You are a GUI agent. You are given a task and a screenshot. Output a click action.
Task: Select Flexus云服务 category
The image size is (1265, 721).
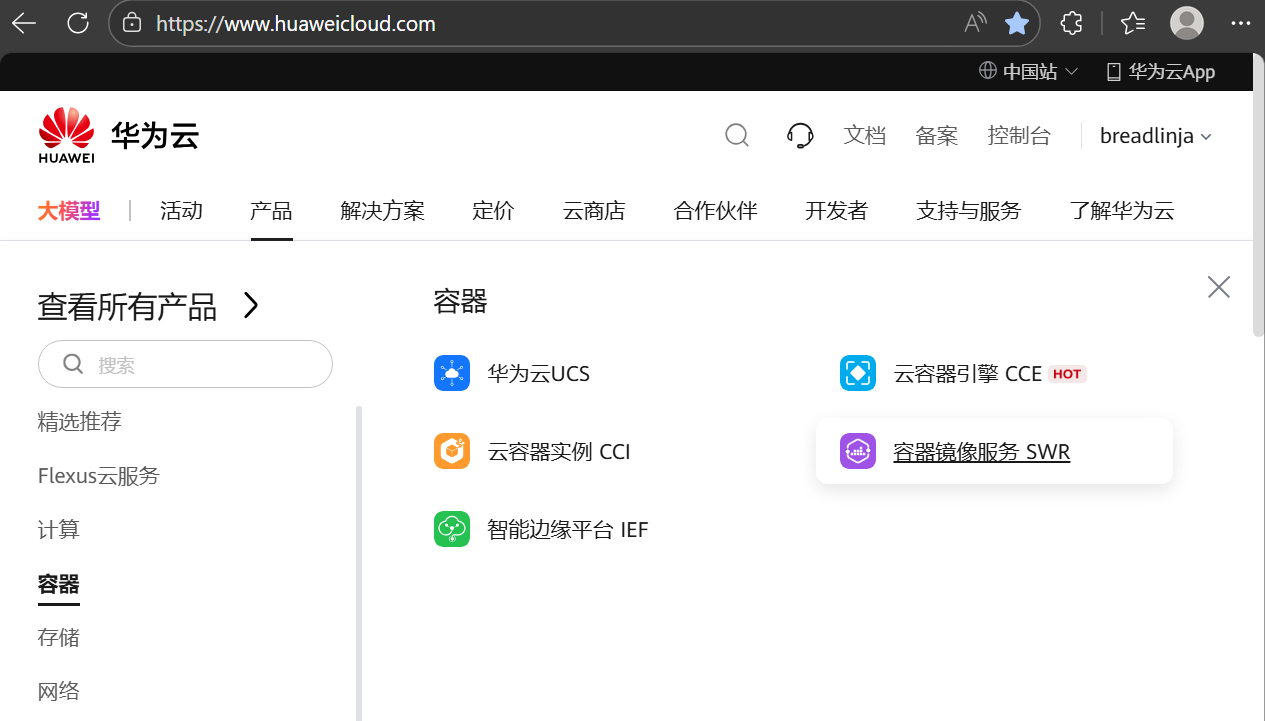coord(99,476)
